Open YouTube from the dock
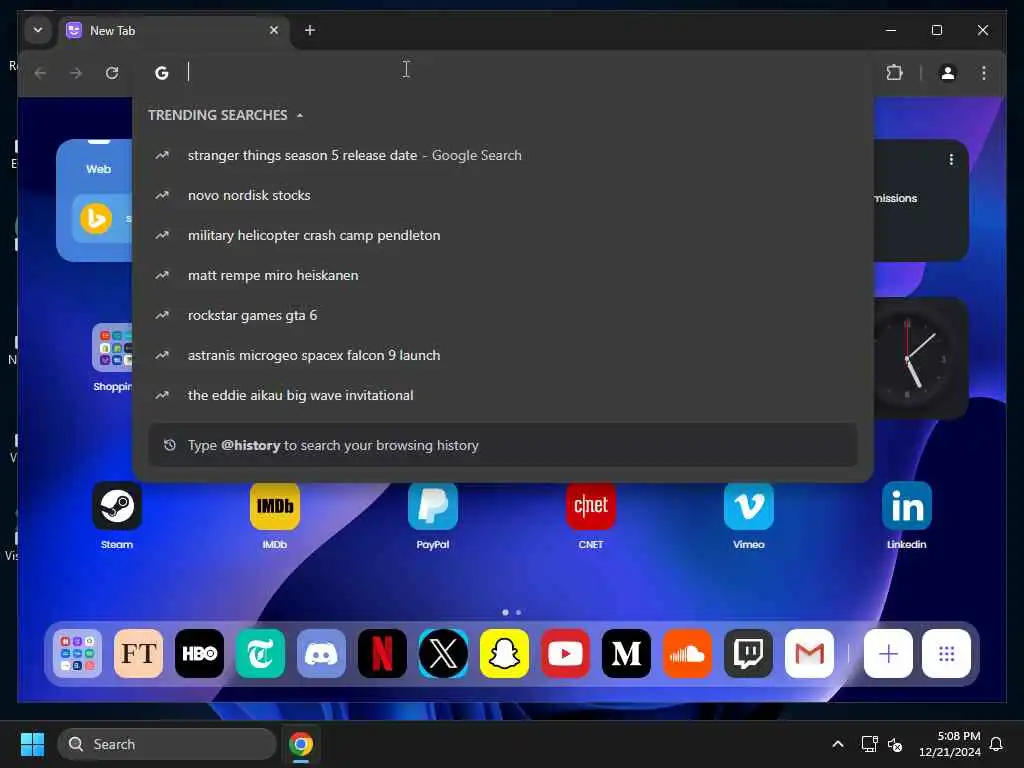The width and height of the screenshot is (1024, 768). (566, 654)
